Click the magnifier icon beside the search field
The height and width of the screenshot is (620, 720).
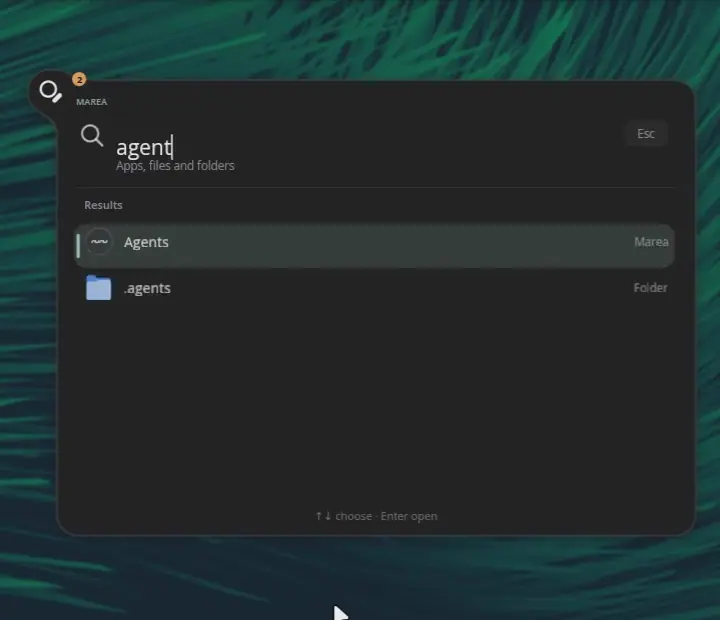(92, 136)
